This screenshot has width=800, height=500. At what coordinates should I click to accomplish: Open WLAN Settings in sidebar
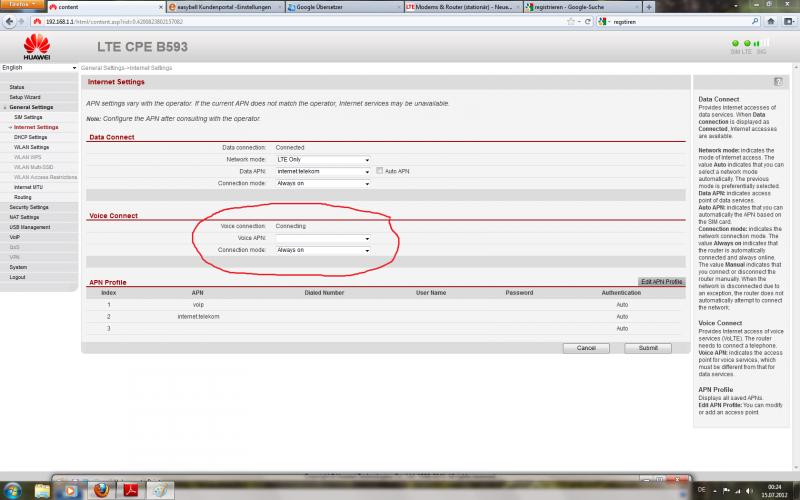[32, 147]
